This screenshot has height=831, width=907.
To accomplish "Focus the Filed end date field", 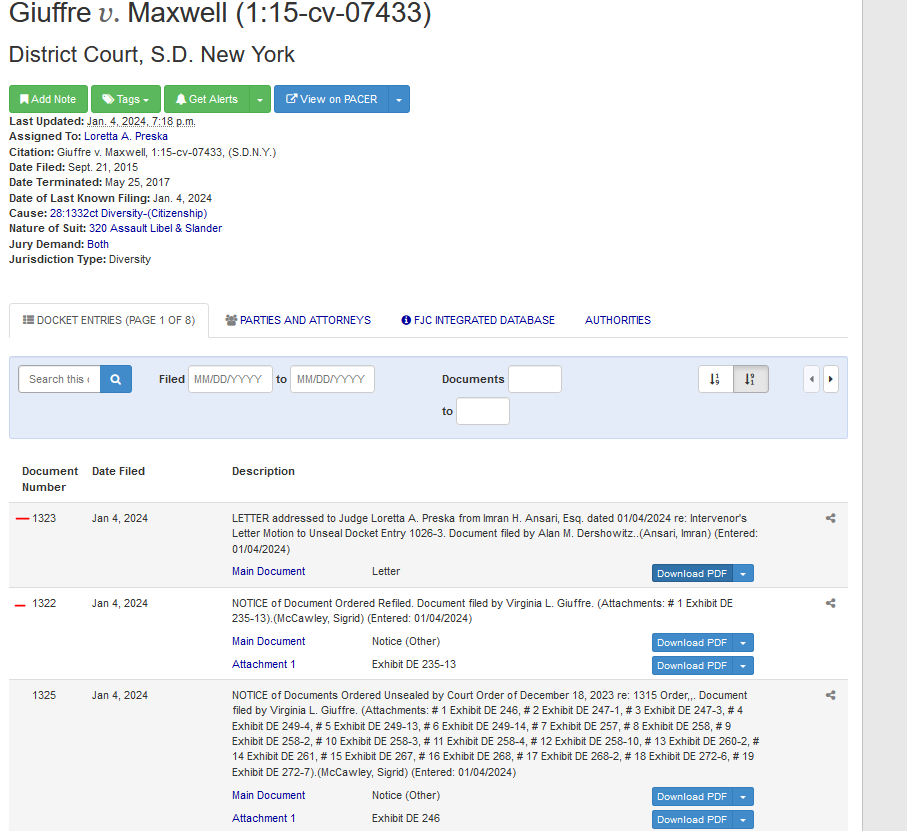I will point(333,379).
